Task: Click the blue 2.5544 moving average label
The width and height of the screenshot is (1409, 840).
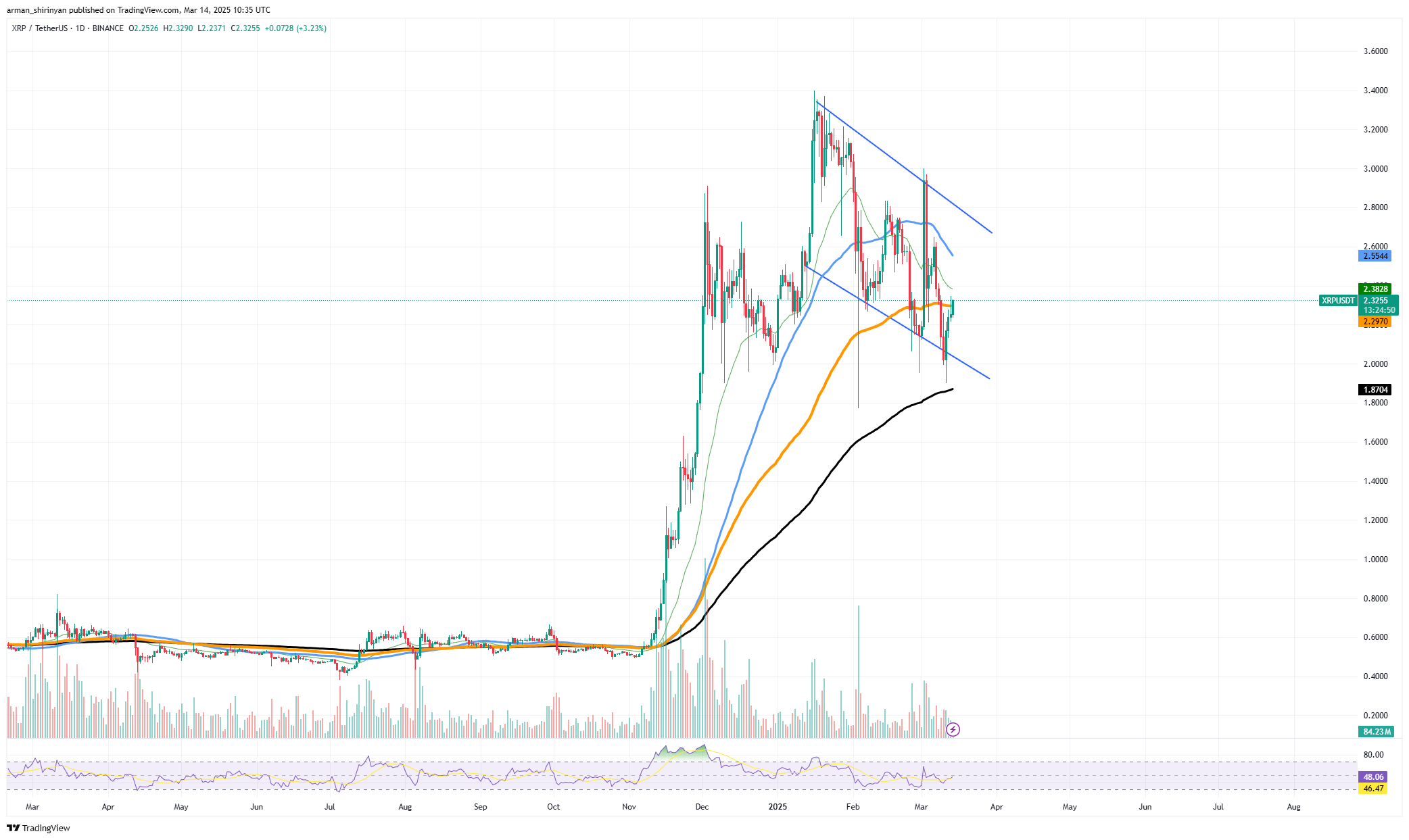Action: (1375, 256)
